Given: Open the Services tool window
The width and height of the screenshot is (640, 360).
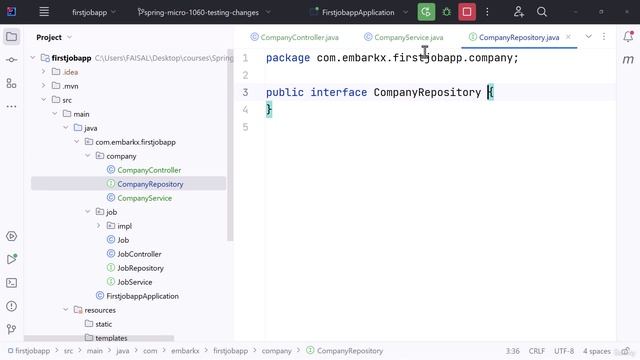Looking at the screenshot, I should (11, 236).
